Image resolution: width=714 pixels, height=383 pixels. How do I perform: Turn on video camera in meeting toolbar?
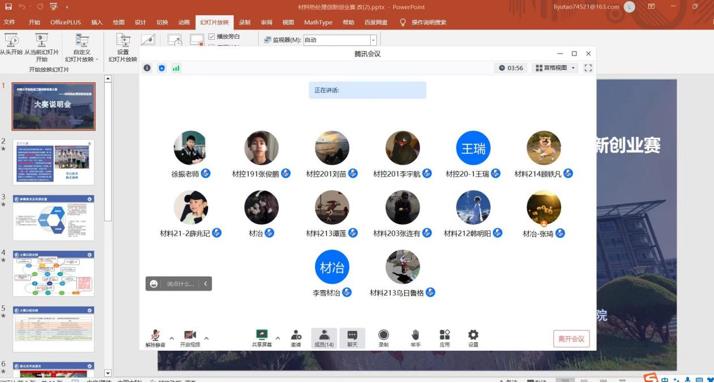[190, 338]
